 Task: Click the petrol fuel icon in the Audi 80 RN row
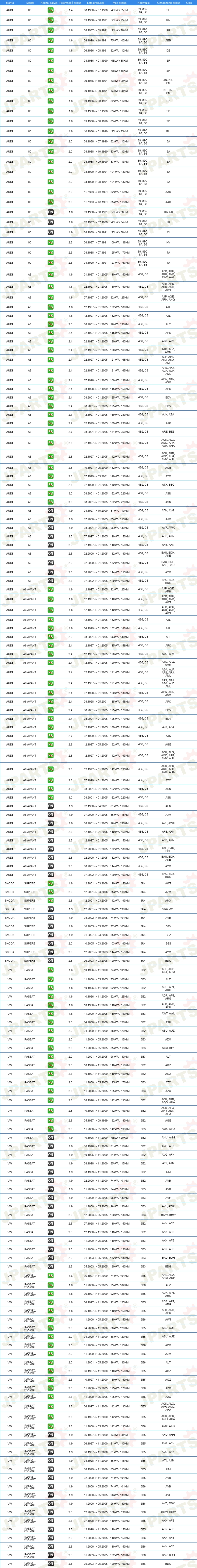50,21
